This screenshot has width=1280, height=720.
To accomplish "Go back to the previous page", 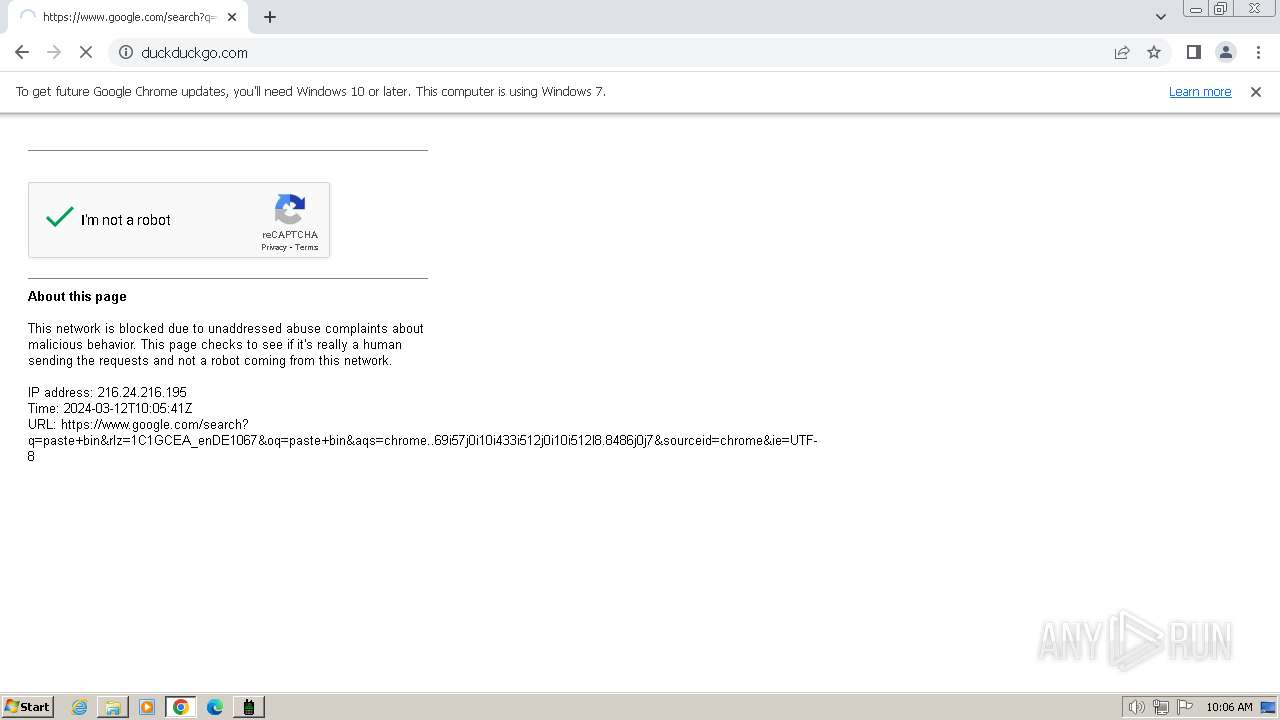I will pyautogui.click(x=22, y=52).
